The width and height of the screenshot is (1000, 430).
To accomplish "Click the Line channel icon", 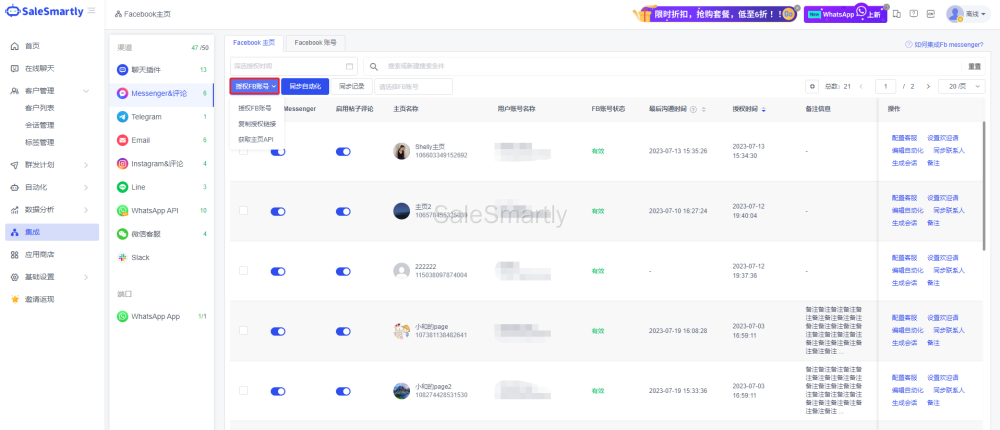I will coord(122,187).
